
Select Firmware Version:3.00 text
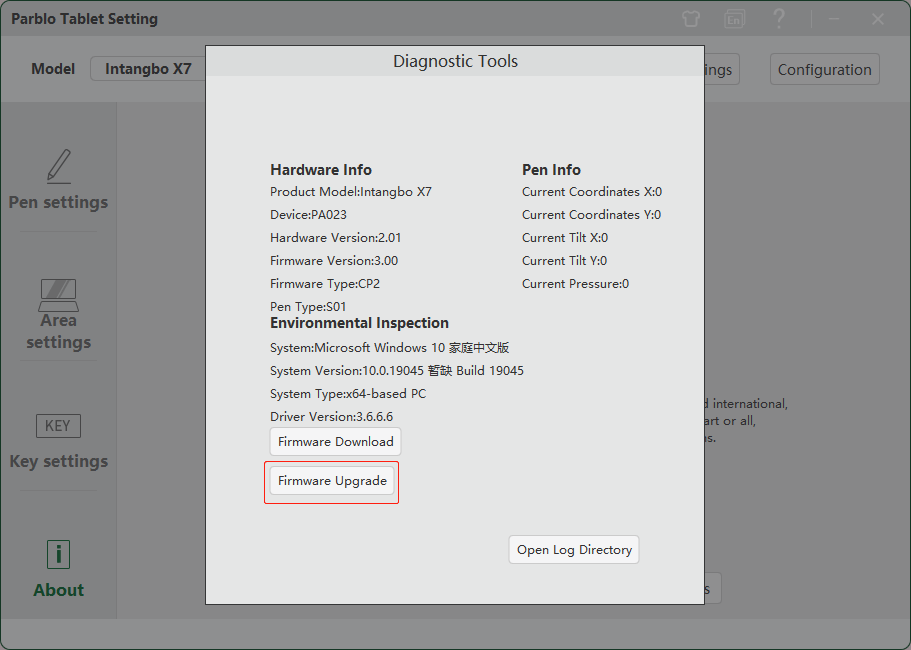tap(334, 261)
